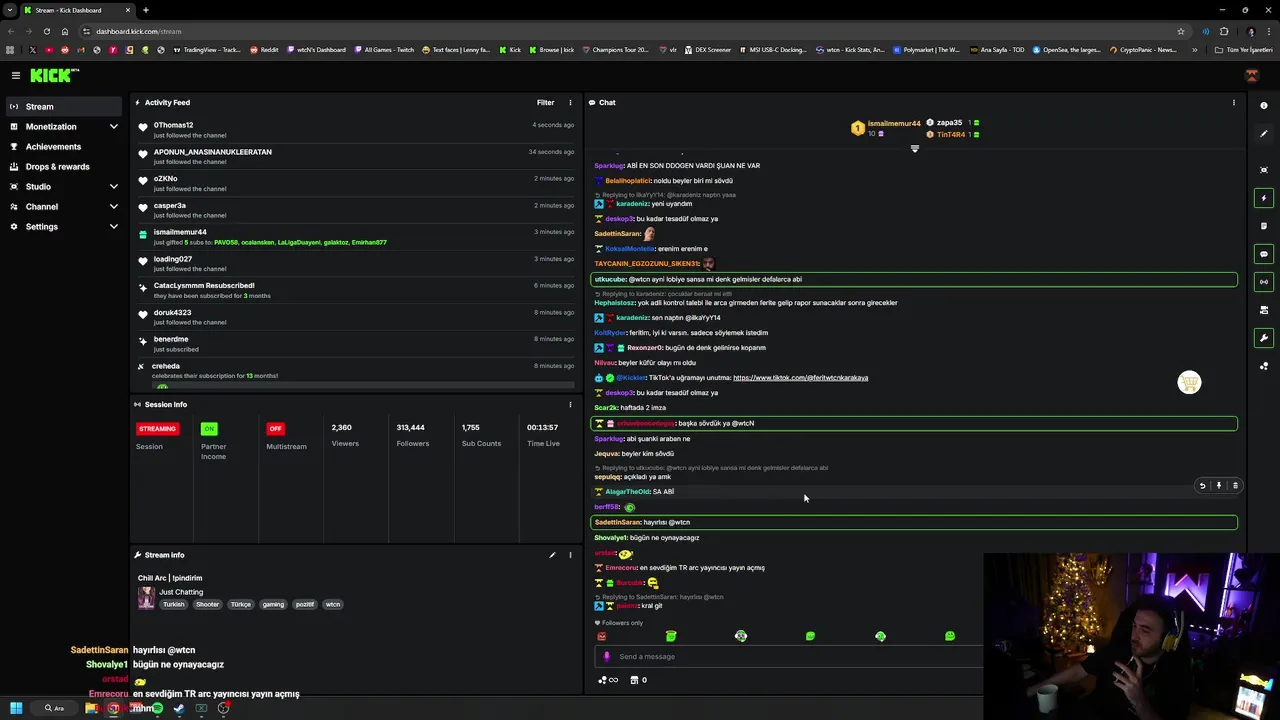Open the Stream sidebar item
The height and width of the screenshot is (720, 1280).
[x=64, y=106]
